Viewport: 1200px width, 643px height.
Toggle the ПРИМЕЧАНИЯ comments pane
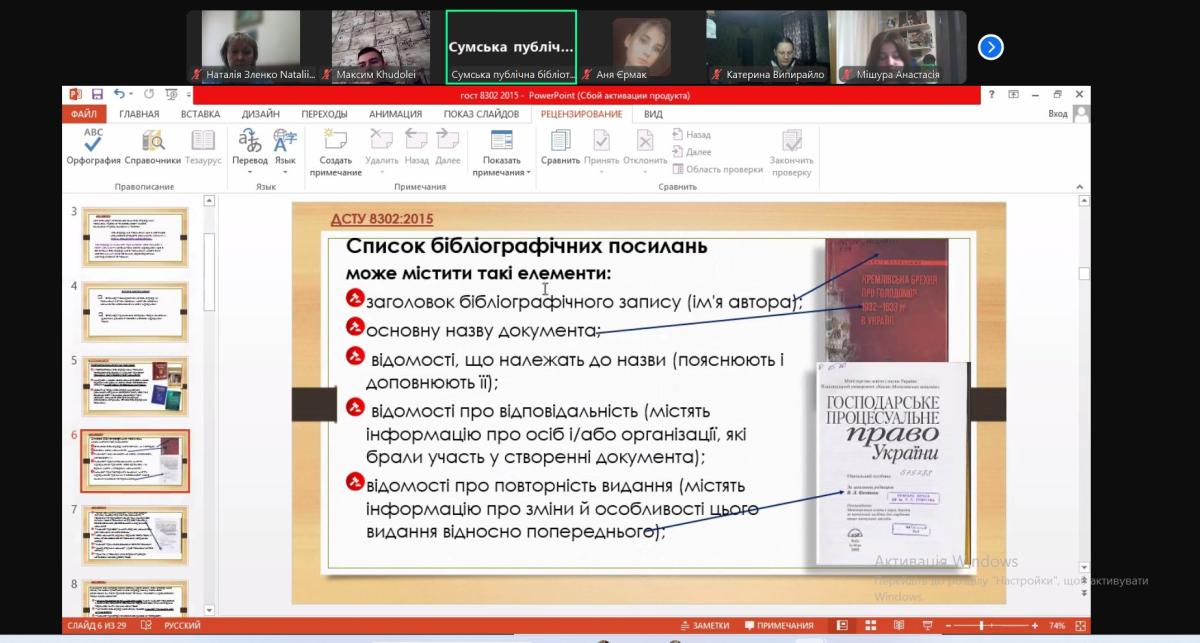pyautogui.click(x=778, y=626)
